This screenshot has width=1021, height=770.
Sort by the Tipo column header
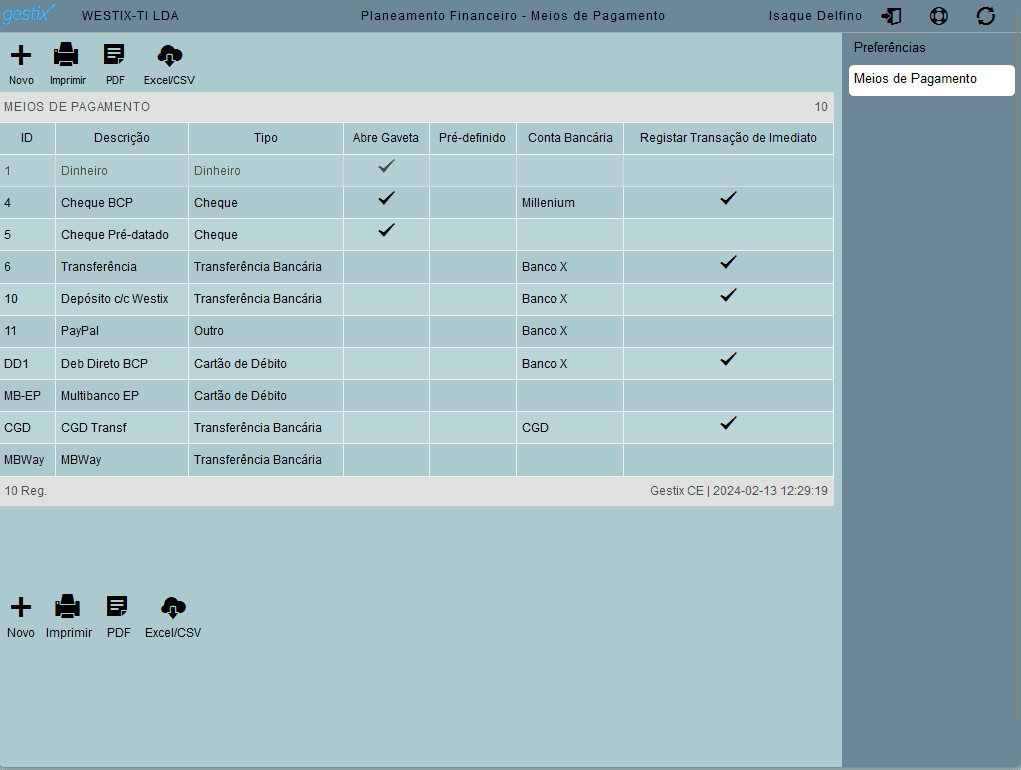266,138
